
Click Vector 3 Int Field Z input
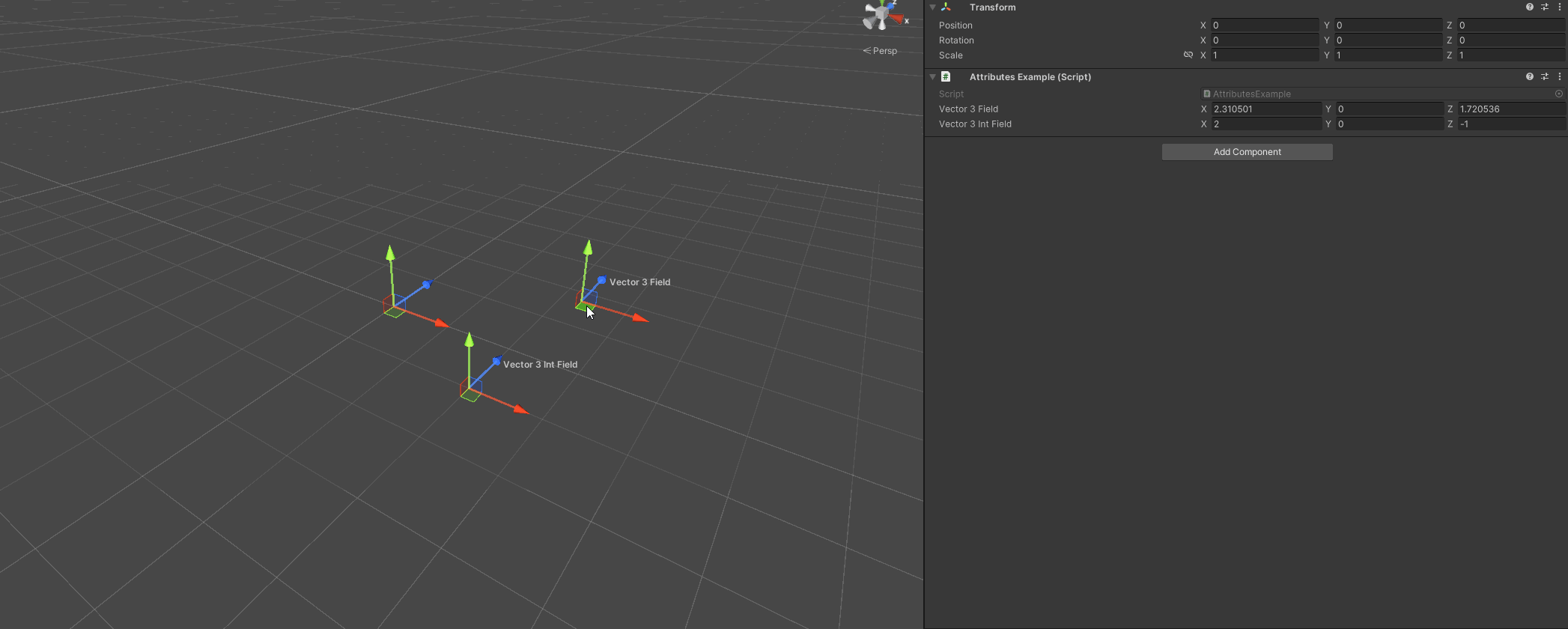point(1512,124)
